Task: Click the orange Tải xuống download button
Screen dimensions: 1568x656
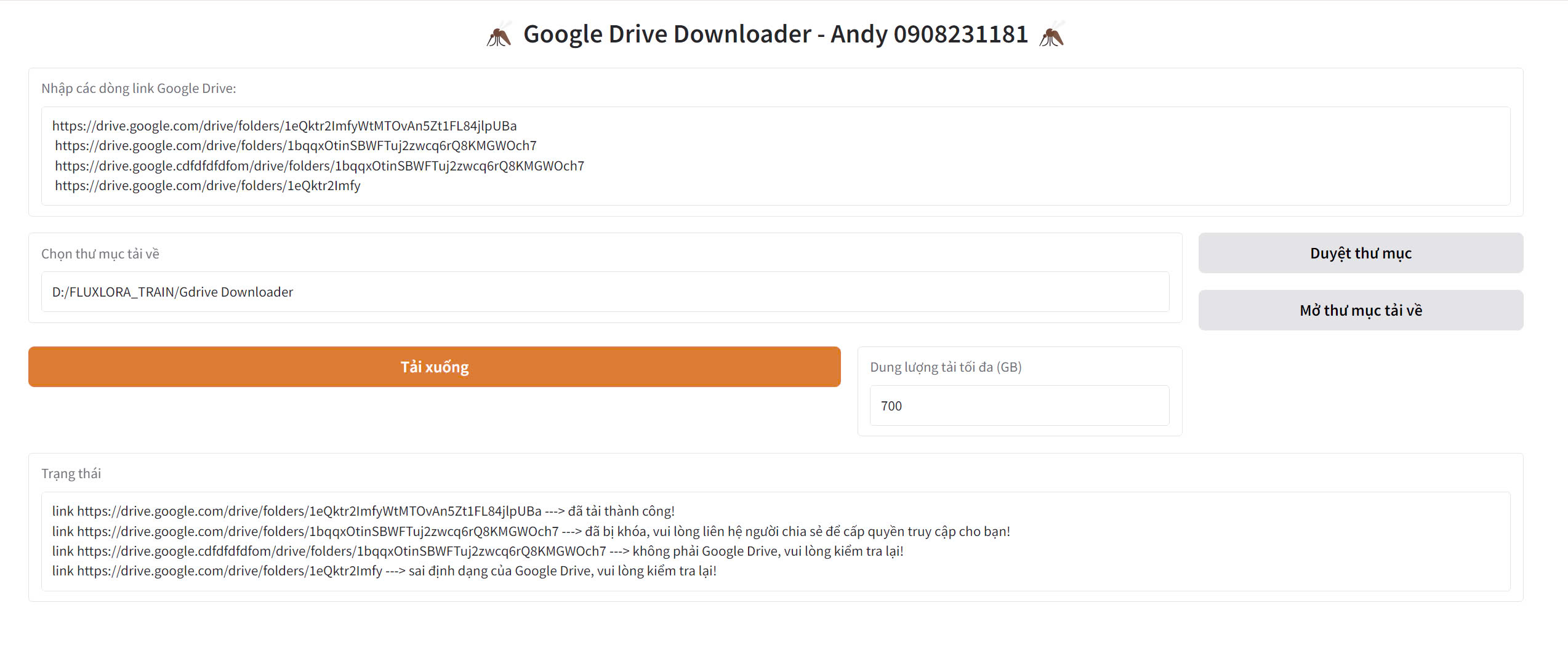Action: [435, 367]
